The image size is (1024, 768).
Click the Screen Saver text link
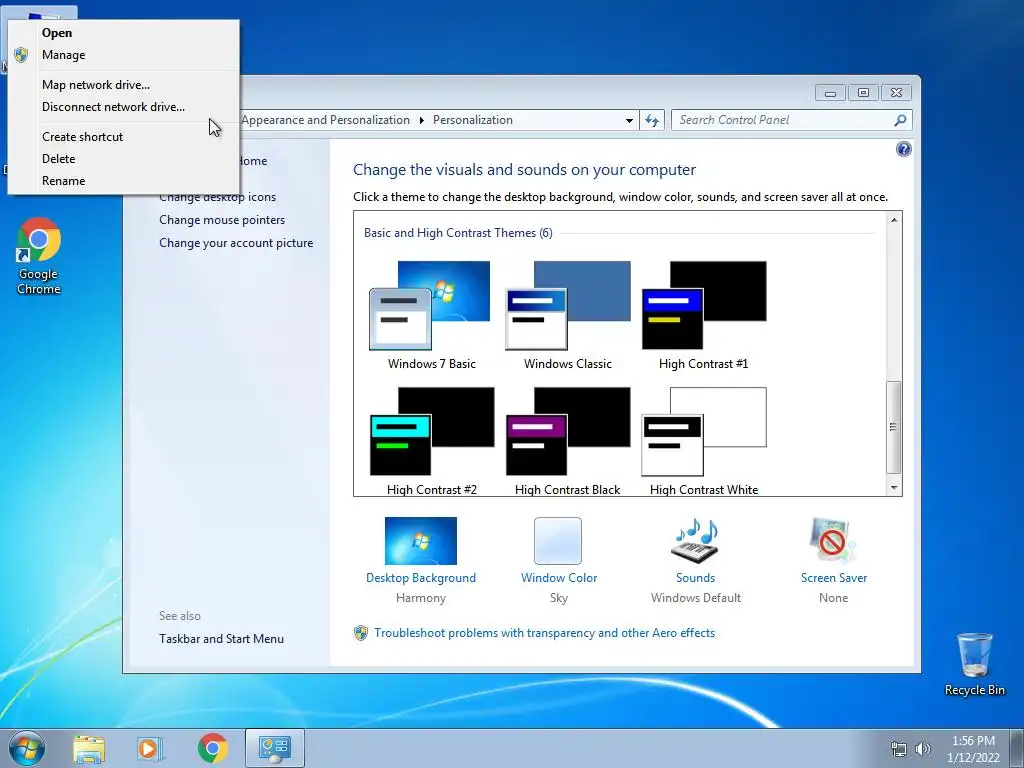tap(833, 578)
